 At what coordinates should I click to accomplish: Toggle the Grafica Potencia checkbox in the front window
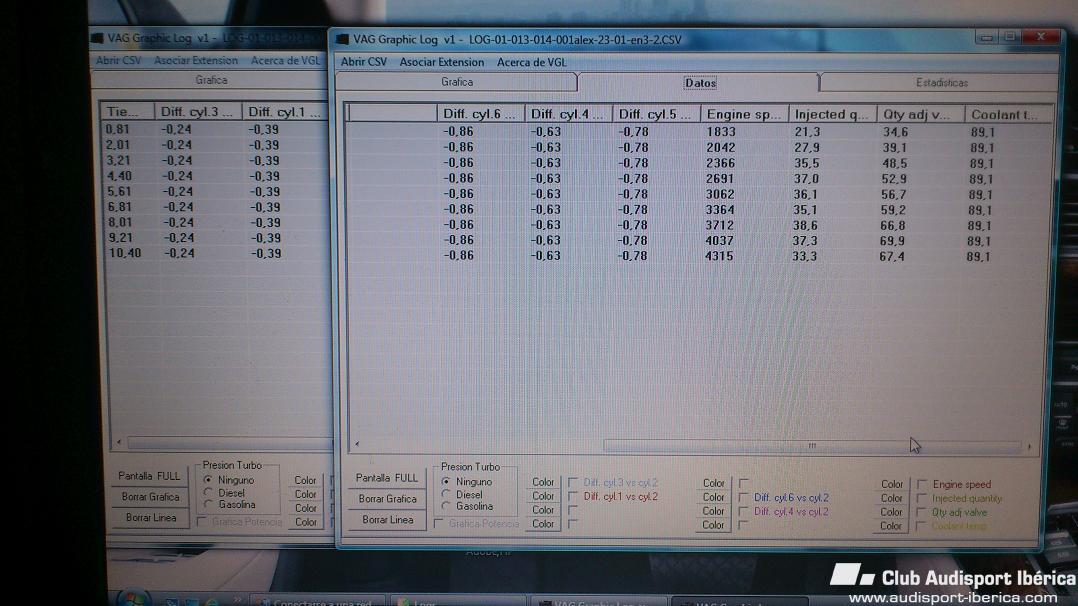click(x=438, y=523)
